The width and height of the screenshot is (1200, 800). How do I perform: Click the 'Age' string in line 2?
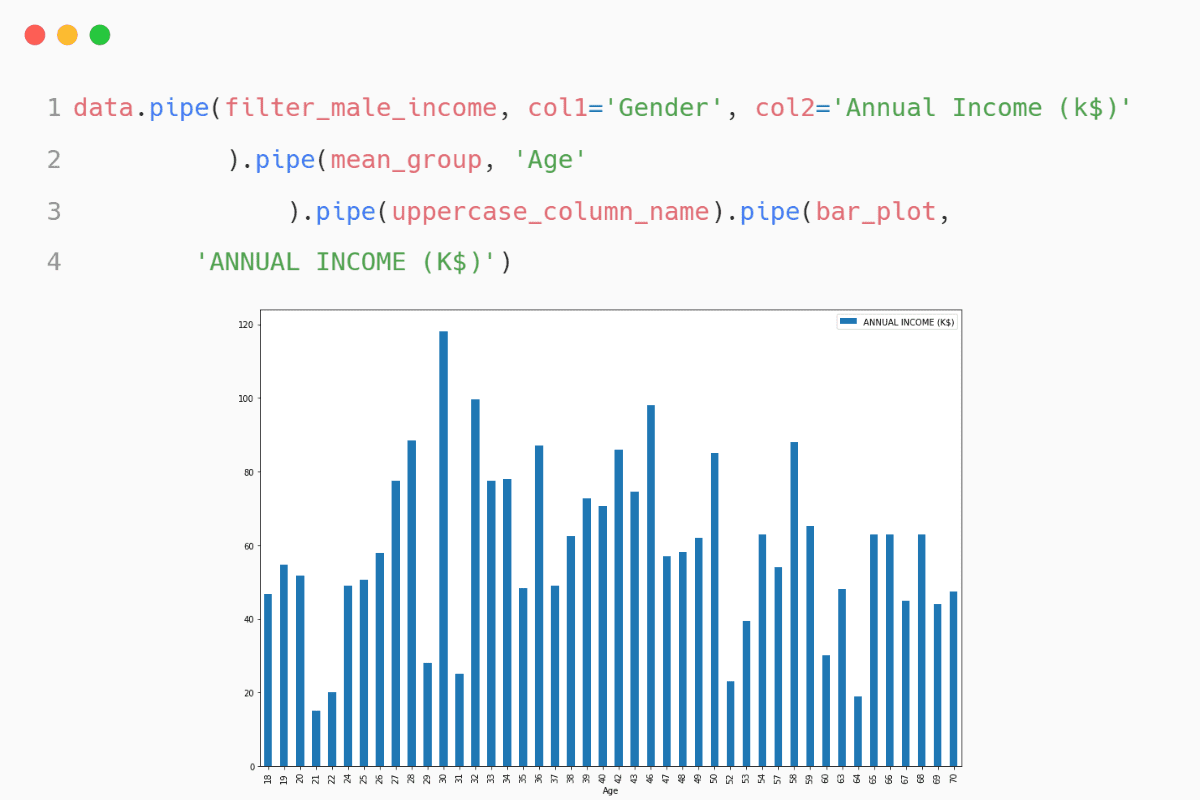point(550,160)
